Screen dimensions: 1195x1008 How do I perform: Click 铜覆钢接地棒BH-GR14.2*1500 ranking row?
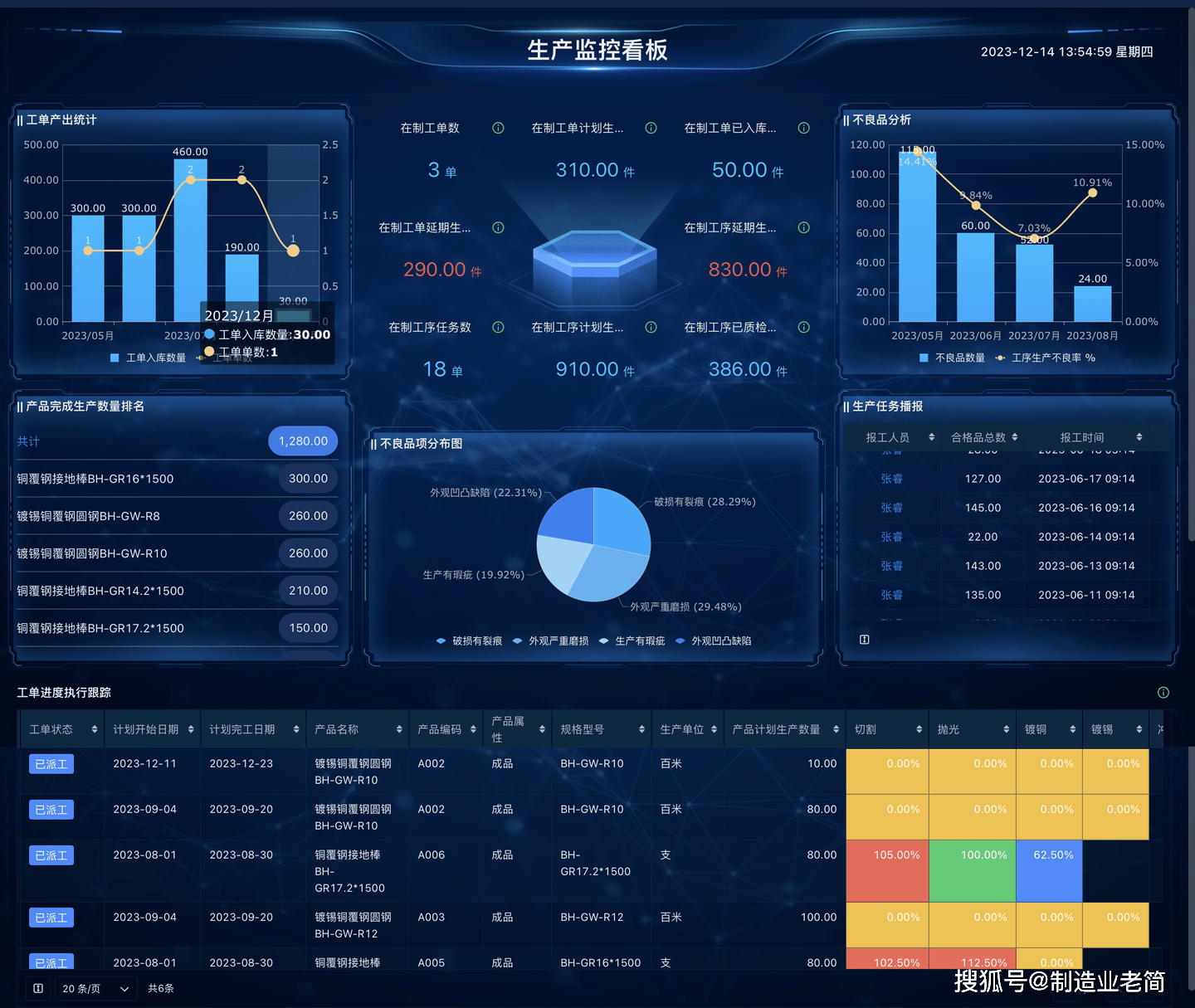(177, 591)
